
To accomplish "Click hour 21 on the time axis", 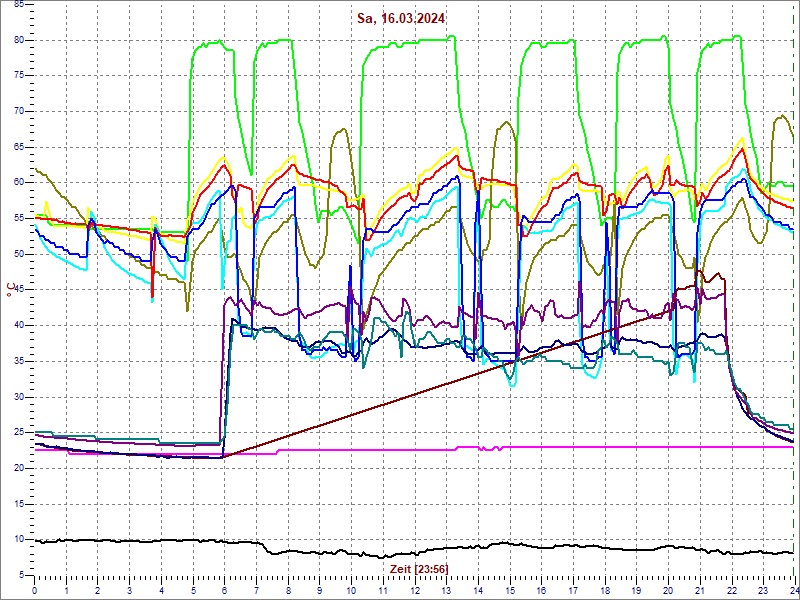I will pos(700,590).
